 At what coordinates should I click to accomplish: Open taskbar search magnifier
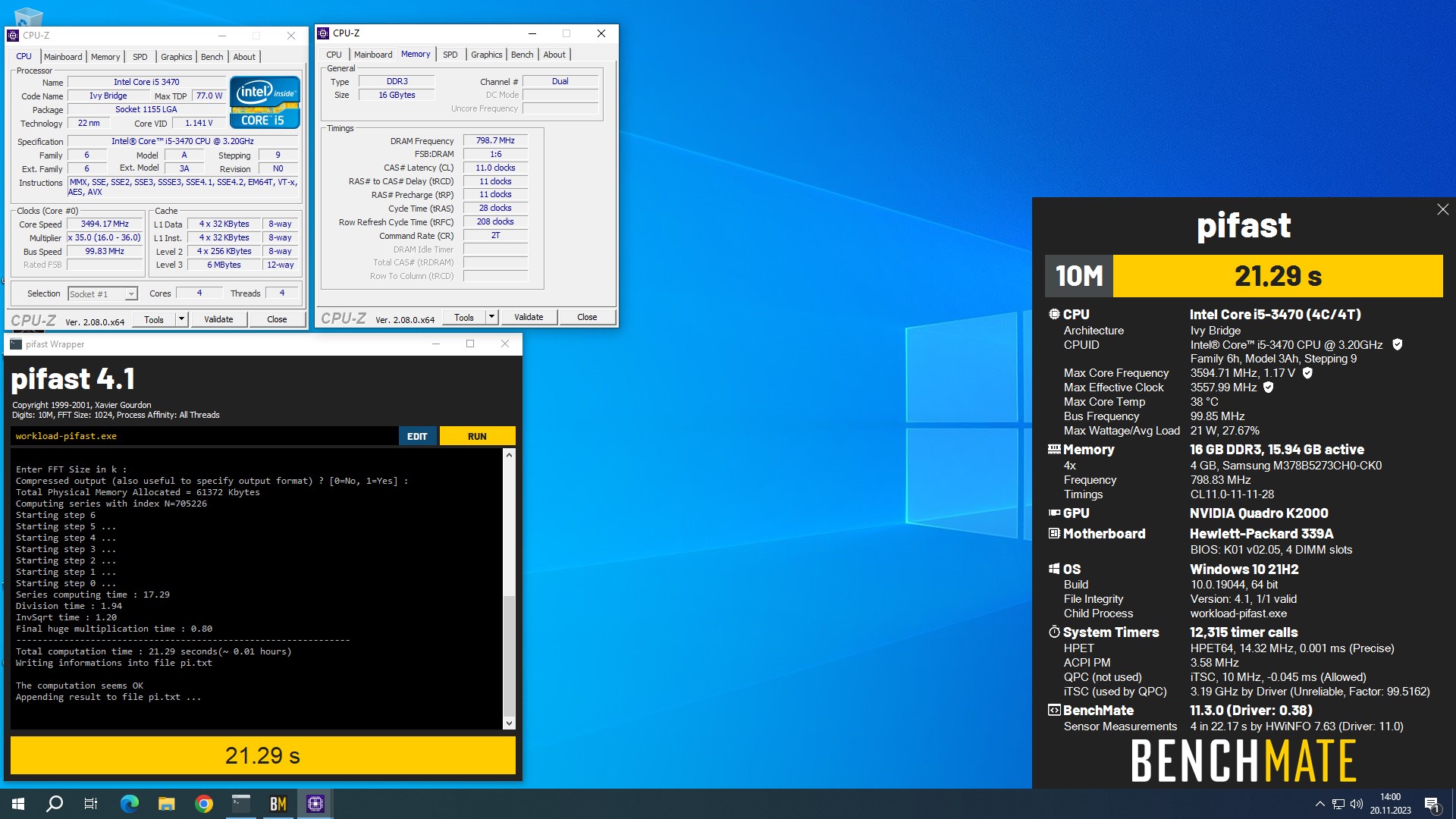(55, 804)
